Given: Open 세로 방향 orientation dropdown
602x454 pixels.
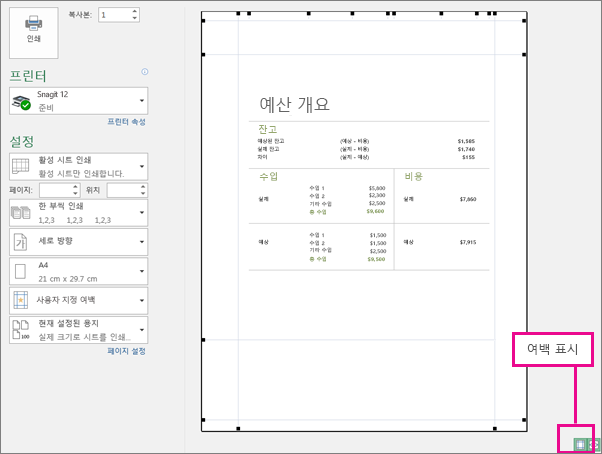Looking at the screenshot, I should tap(79, 242).
